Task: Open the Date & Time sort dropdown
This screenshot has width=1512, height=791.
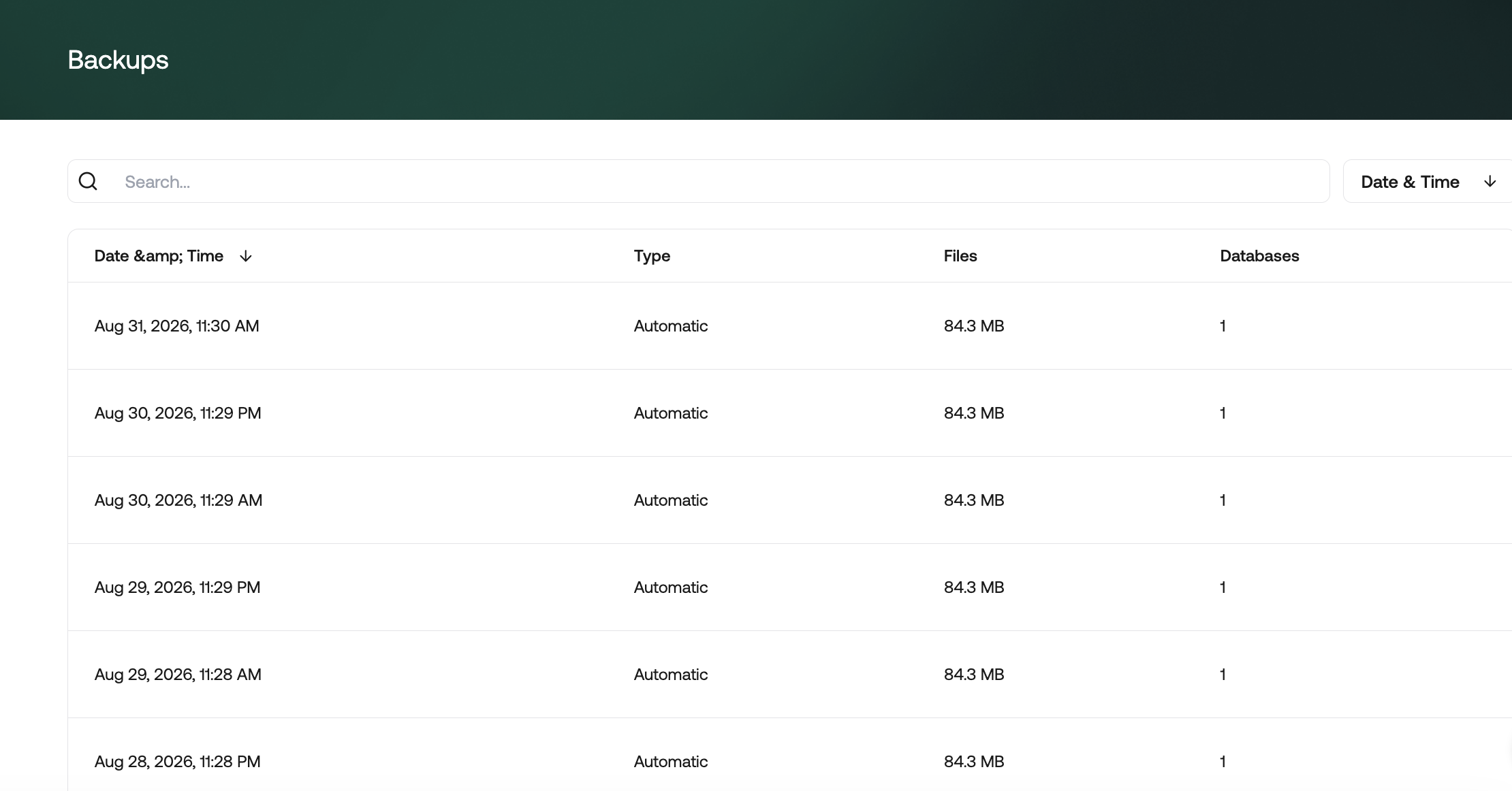Action: (x=1428, y=181)
